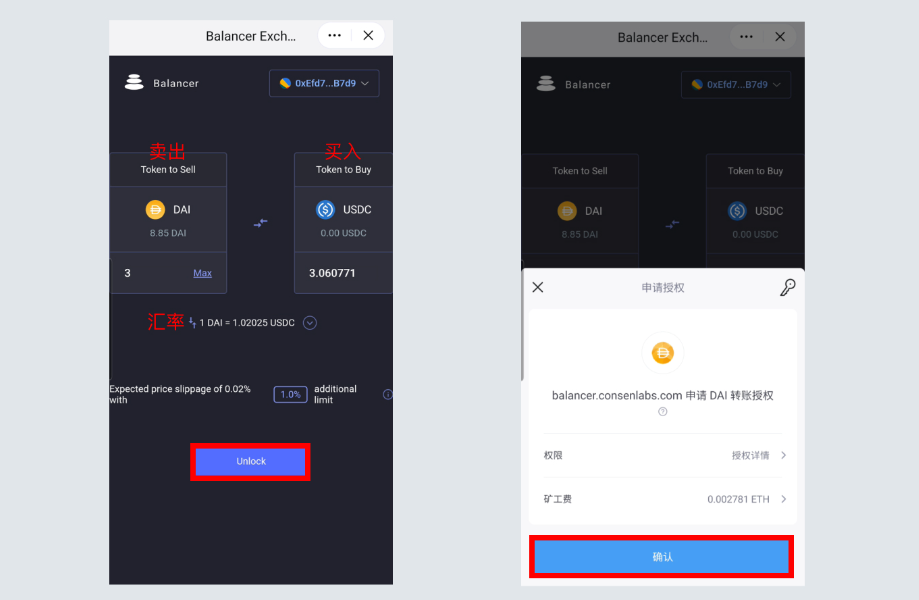Confirm authorization with the 确认 button
Screen dimensions: 919x600
(x=662, y=557)
